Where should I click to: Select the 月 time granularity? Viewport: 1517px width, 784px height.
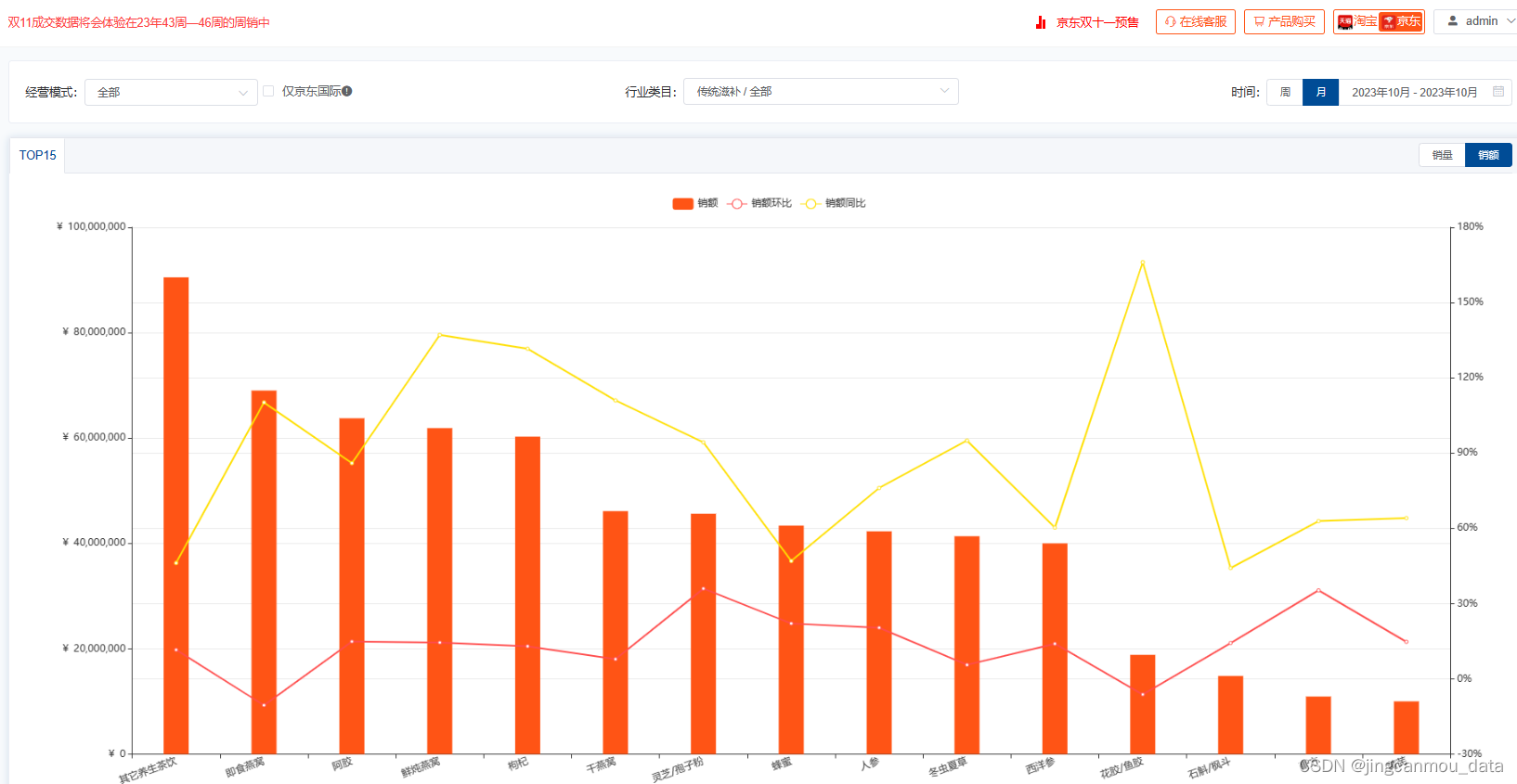pos(1321,92)
